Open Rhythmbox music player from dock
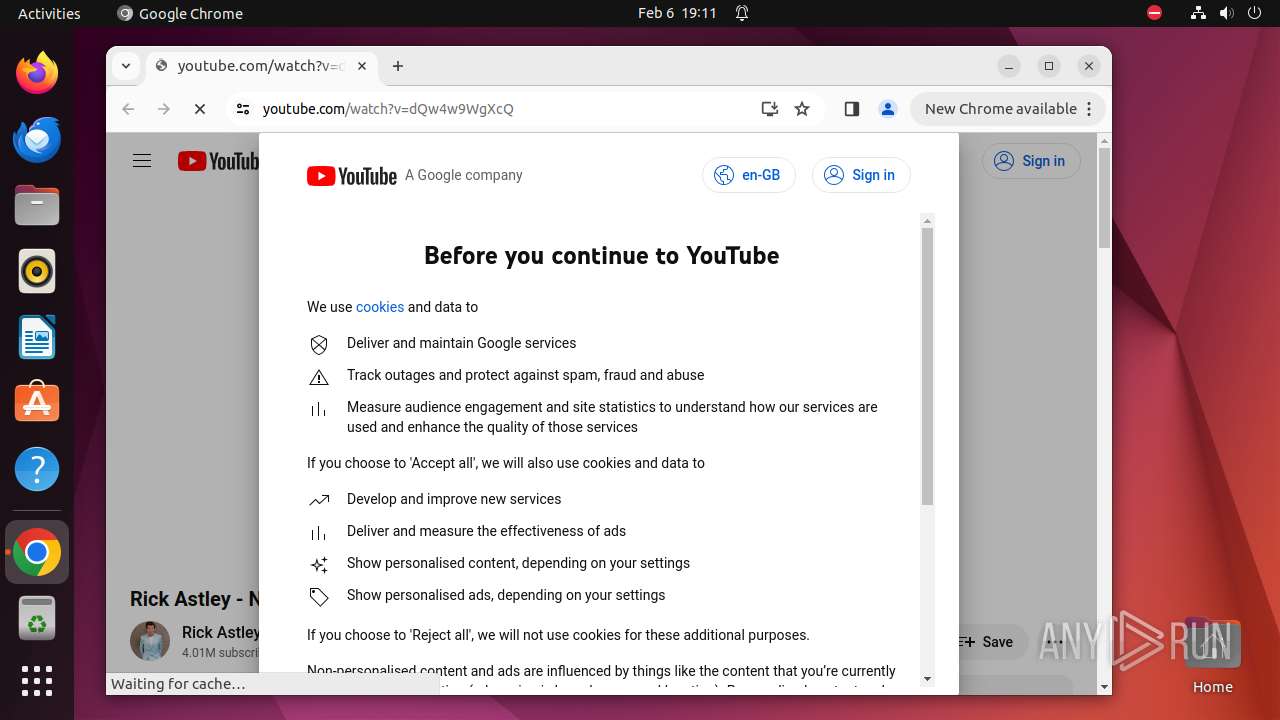This screenshot has width=1280, height=720. point(37,271)
